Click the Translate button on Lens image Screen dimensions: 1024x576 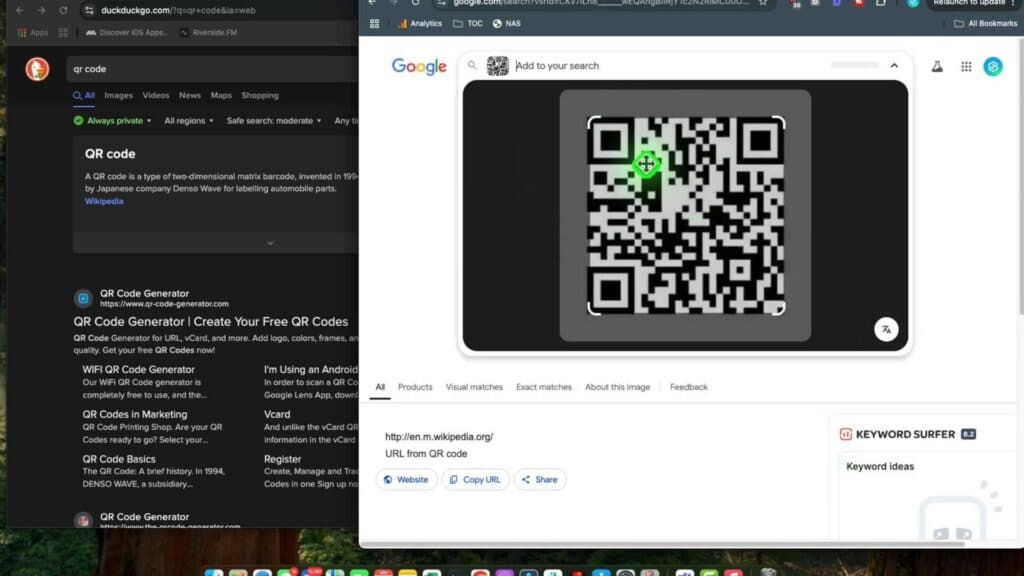click(886, 329)
